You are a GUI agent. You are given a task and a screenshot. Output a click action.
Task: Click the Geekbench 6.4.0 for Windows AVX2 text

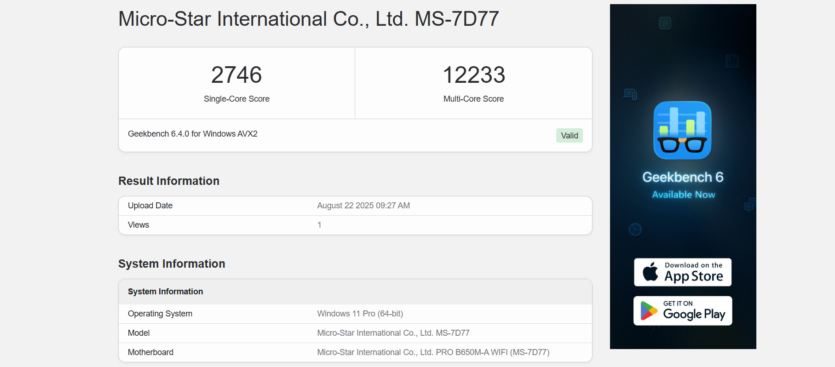(x=192, y=134)
